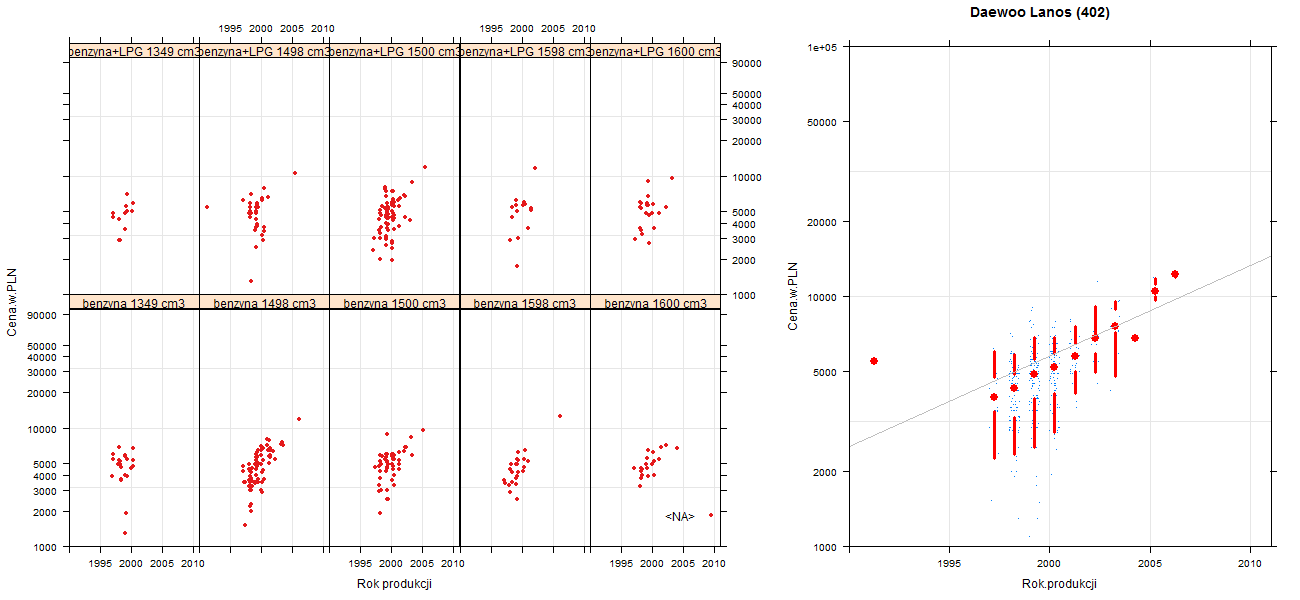Click the "<NA>" label in the 1600 cm3 panel
Viewport: 1300px width, 600px height.
coord(680,516)
